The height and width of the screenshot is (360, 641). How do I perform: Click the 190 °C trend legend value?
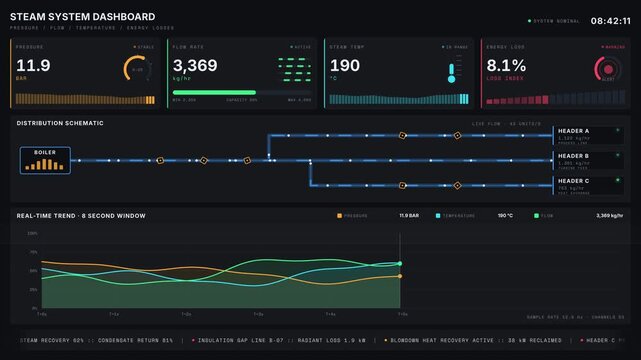(505, 216)
